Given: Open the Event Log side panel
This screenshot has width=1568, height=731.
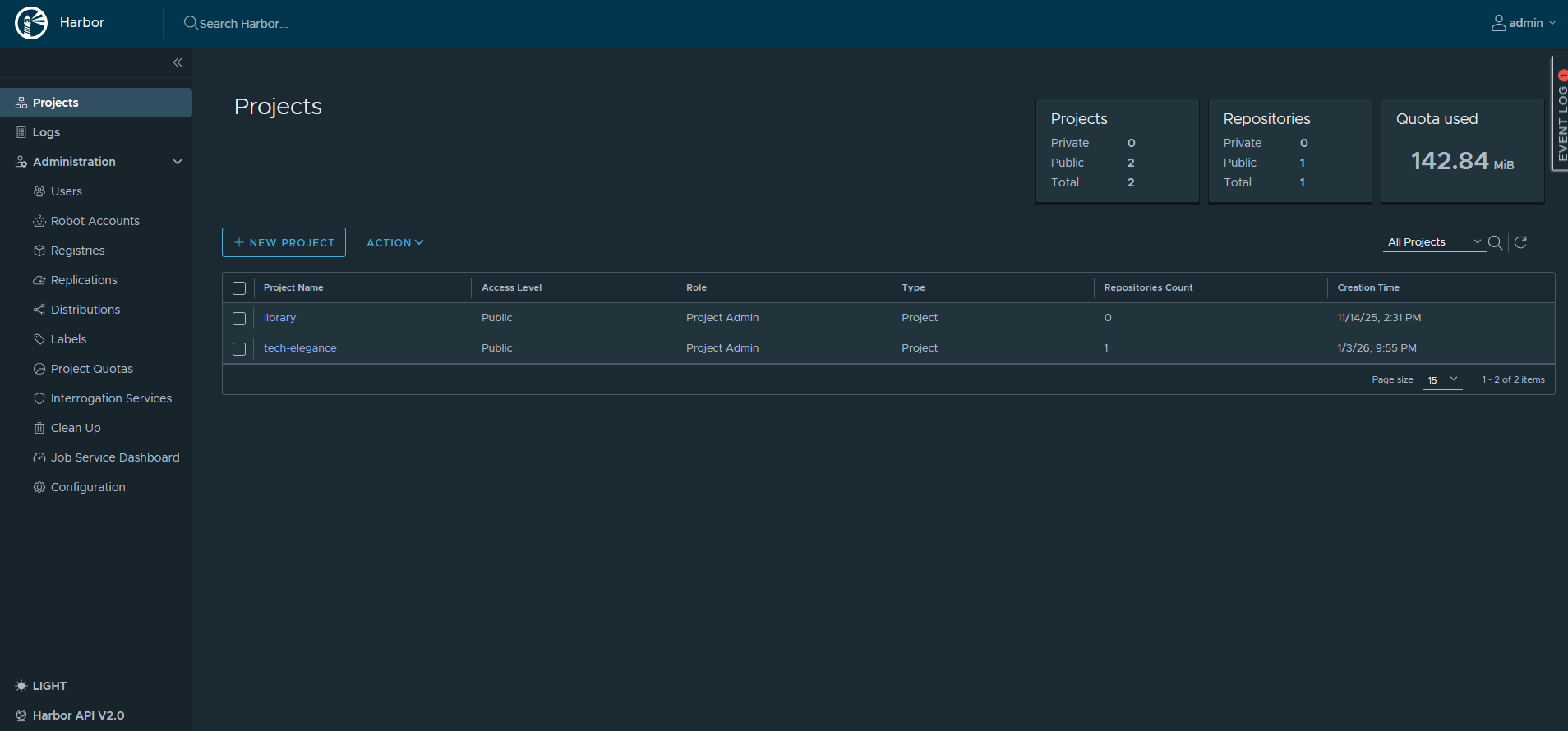Looking at the screenshot, I should 1561,114.
